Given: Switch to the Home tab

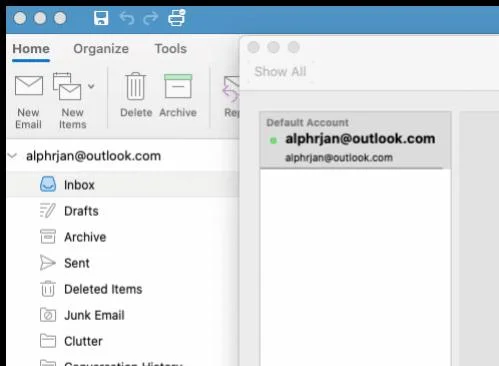Looking at the screenshot, I should pyautogui.click(x=31, y=49).
